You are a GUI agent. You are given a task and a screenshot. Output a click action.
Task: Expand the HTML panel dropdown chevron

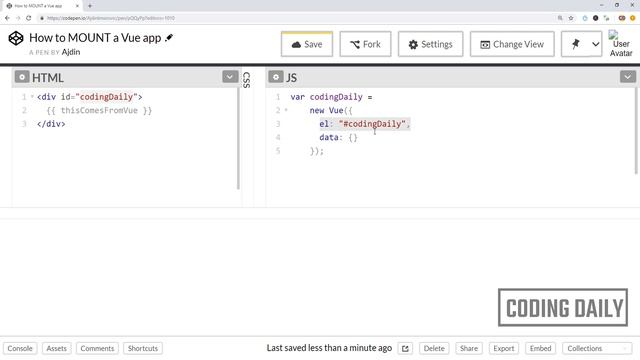230,77
